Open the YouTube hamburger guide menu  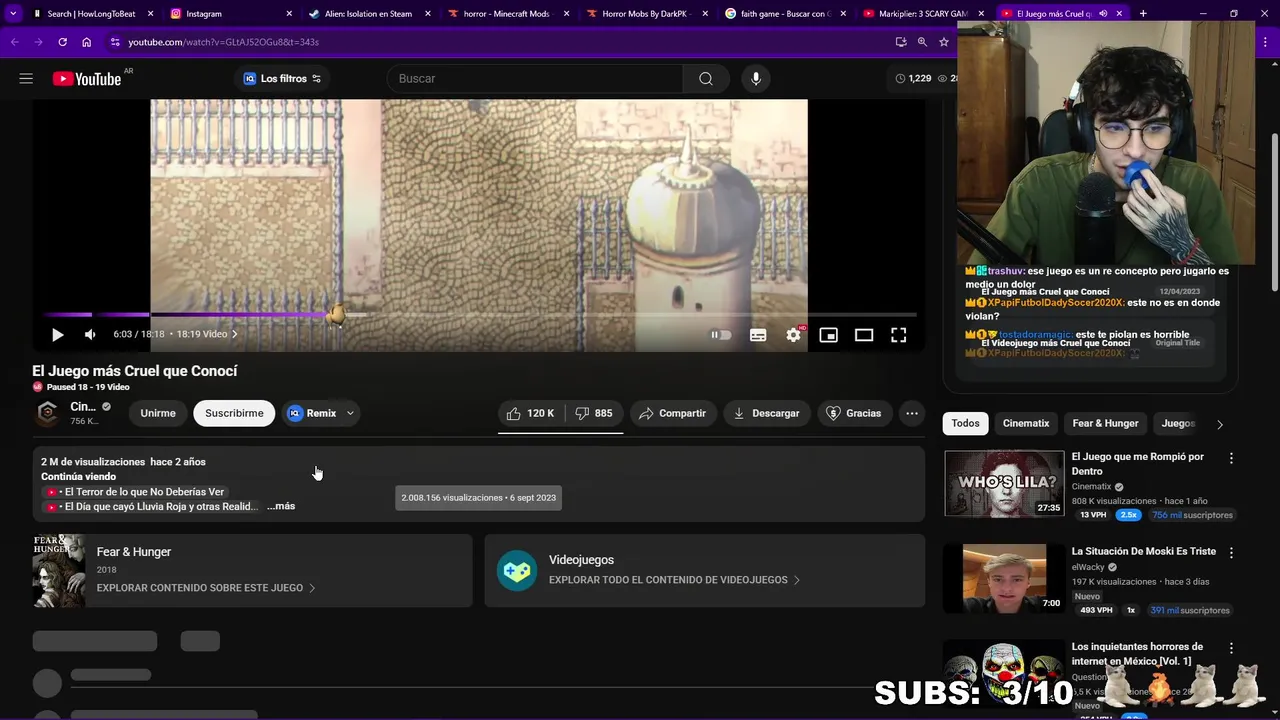(x=26, y=78)
